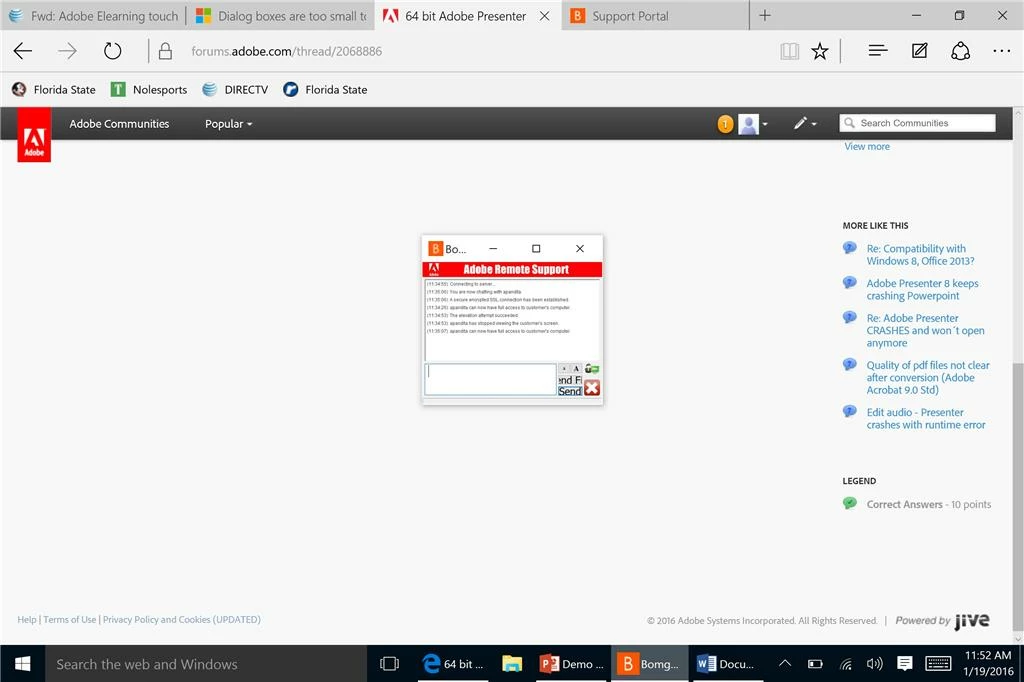
Task: Click red X end session icon in Remote Support
Action: point(592,387)
